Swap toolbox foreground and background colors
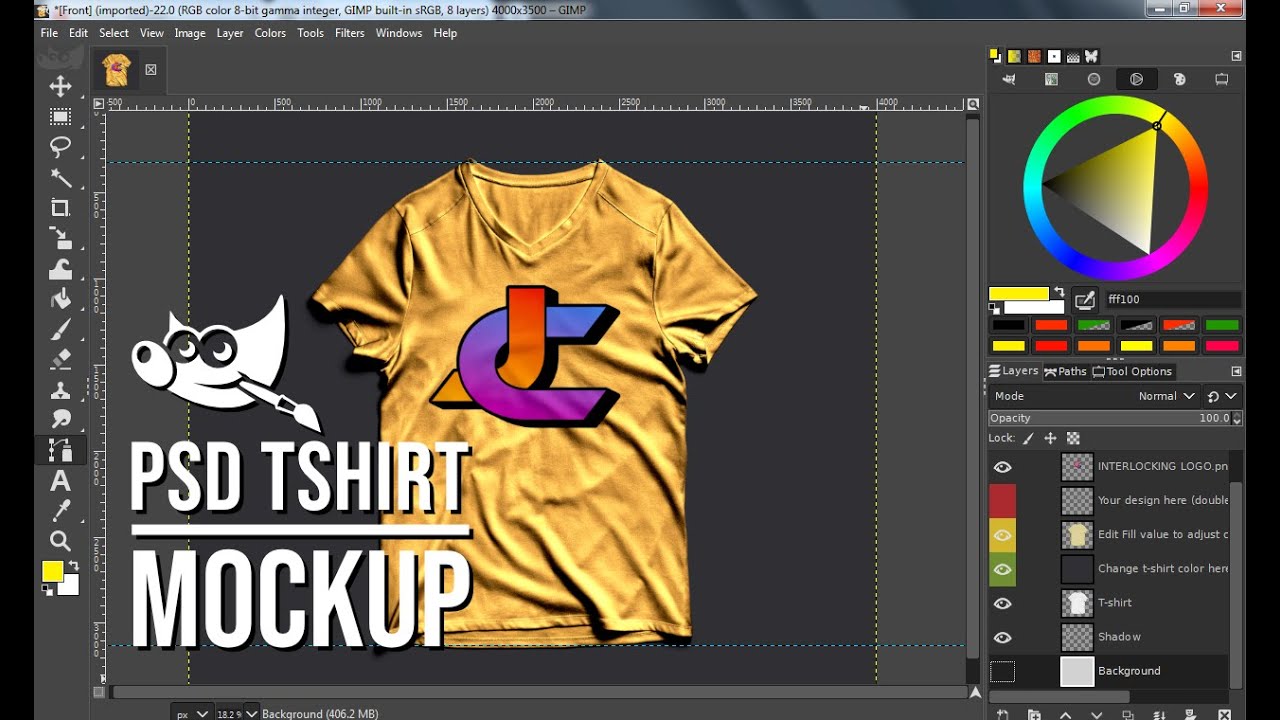The width and height of the screenshot is (1280, 720). 73,566
